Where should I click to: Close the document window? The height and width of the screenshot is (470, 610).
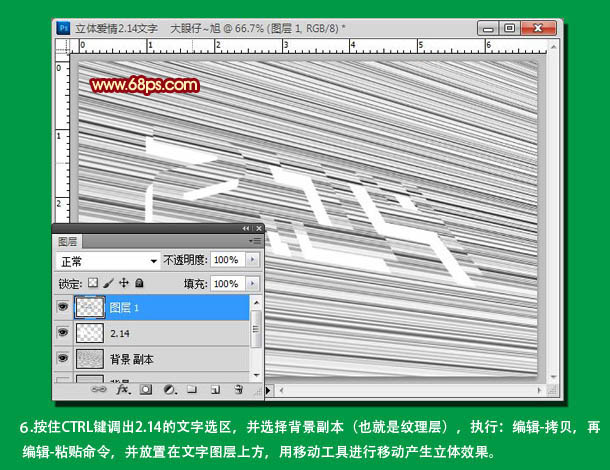pyautogui.click(x=538, y=28)
